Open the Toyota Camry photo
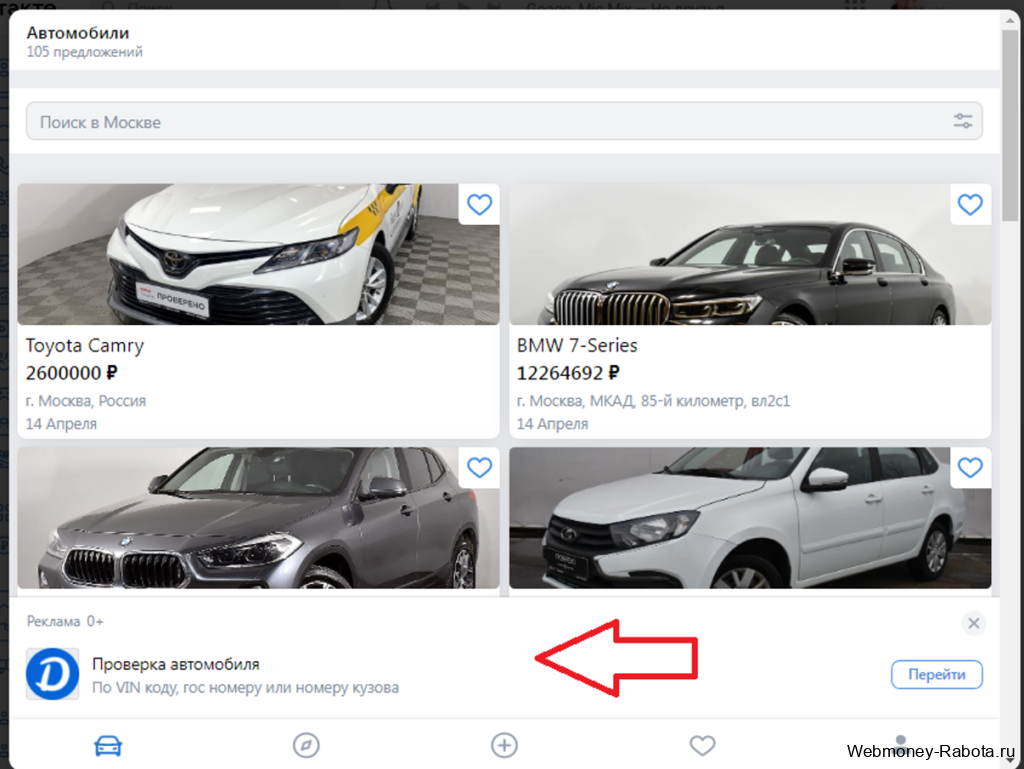Viewport: 1024px width, 769px height. [258, 254]
